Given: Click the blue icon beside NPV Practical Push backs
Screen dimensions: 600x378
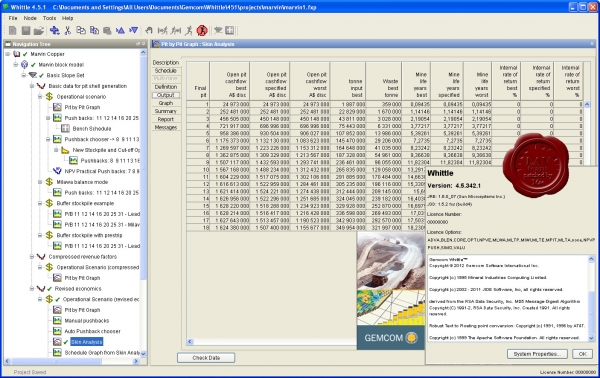Looking at the screenshot, I should [x=57, y=171].
